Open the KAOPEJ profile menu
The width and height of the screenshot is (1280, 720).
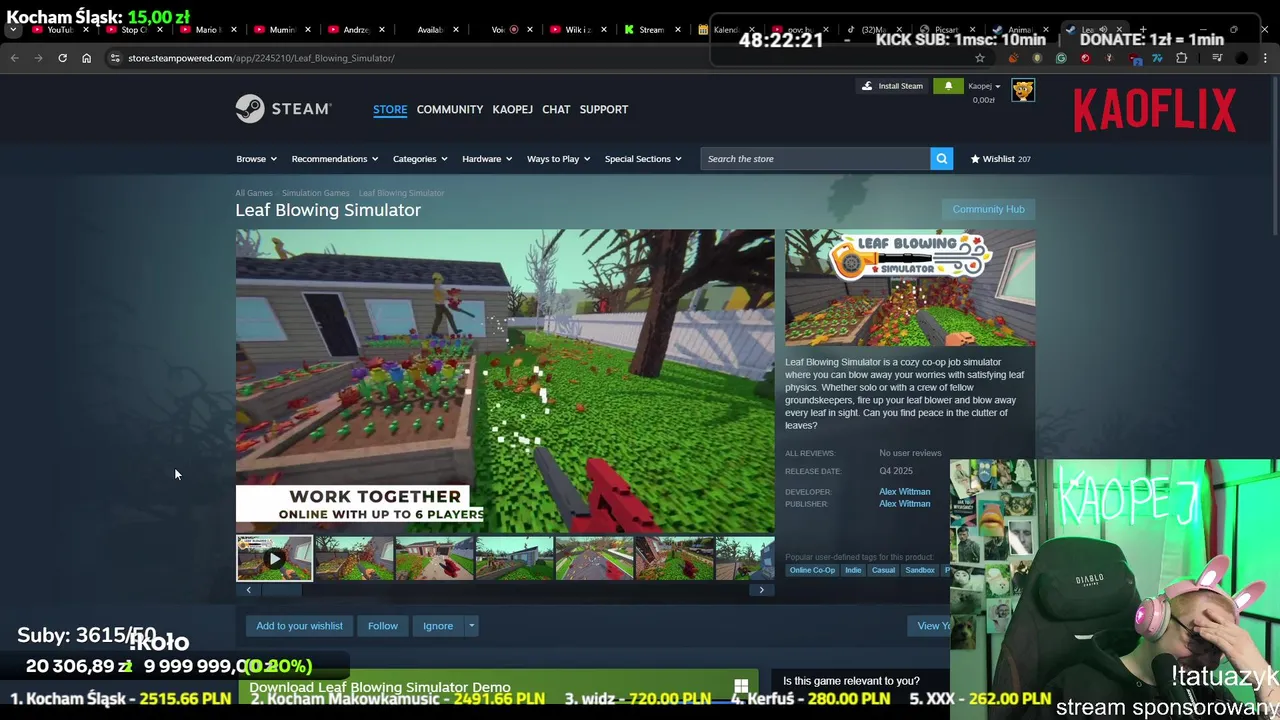click(512, 109)
